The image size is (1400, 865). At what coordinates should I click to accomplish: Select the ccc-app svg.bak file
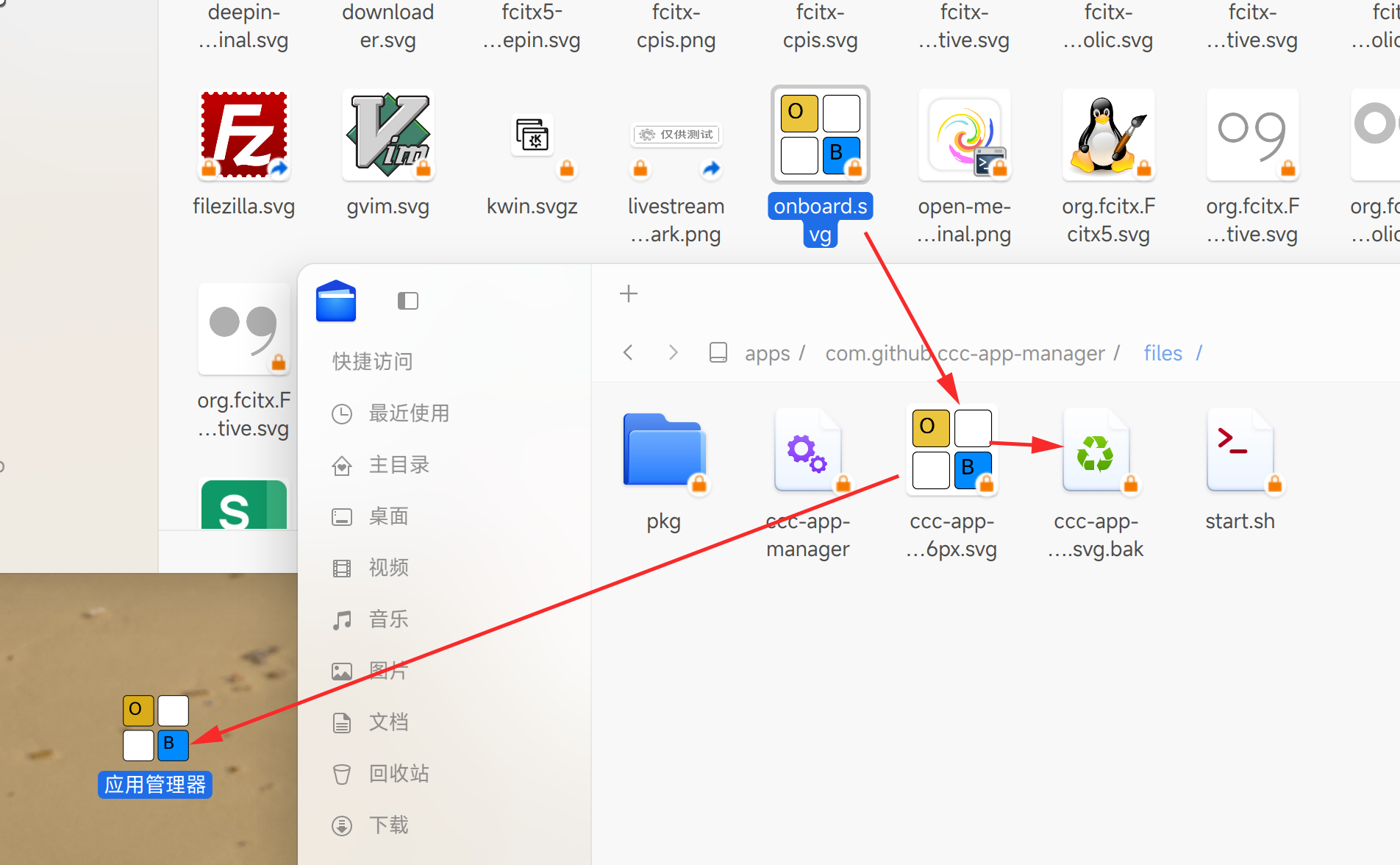tap(1096, 450)
